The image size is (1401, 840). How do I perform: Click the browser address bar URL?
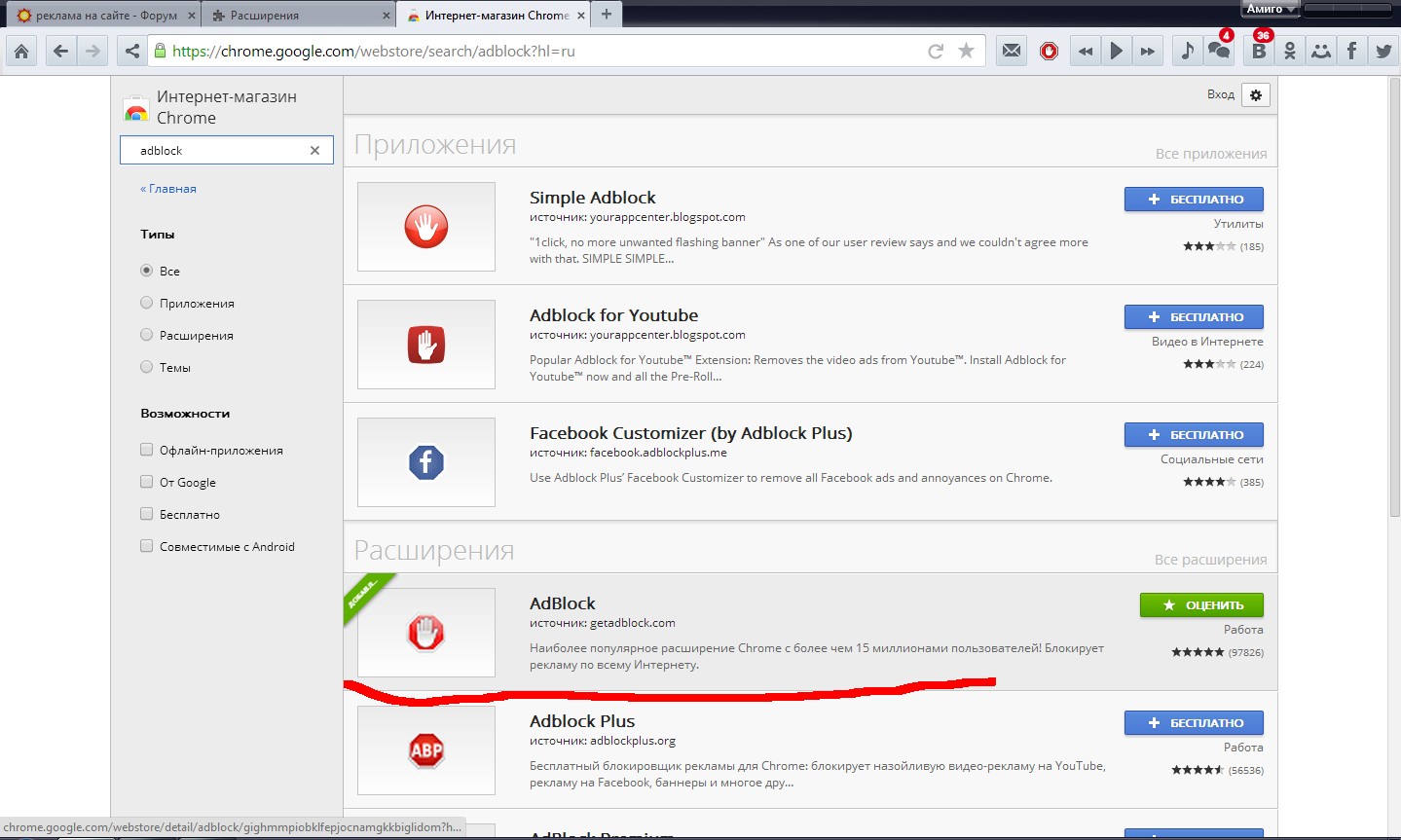pos(374,51)
